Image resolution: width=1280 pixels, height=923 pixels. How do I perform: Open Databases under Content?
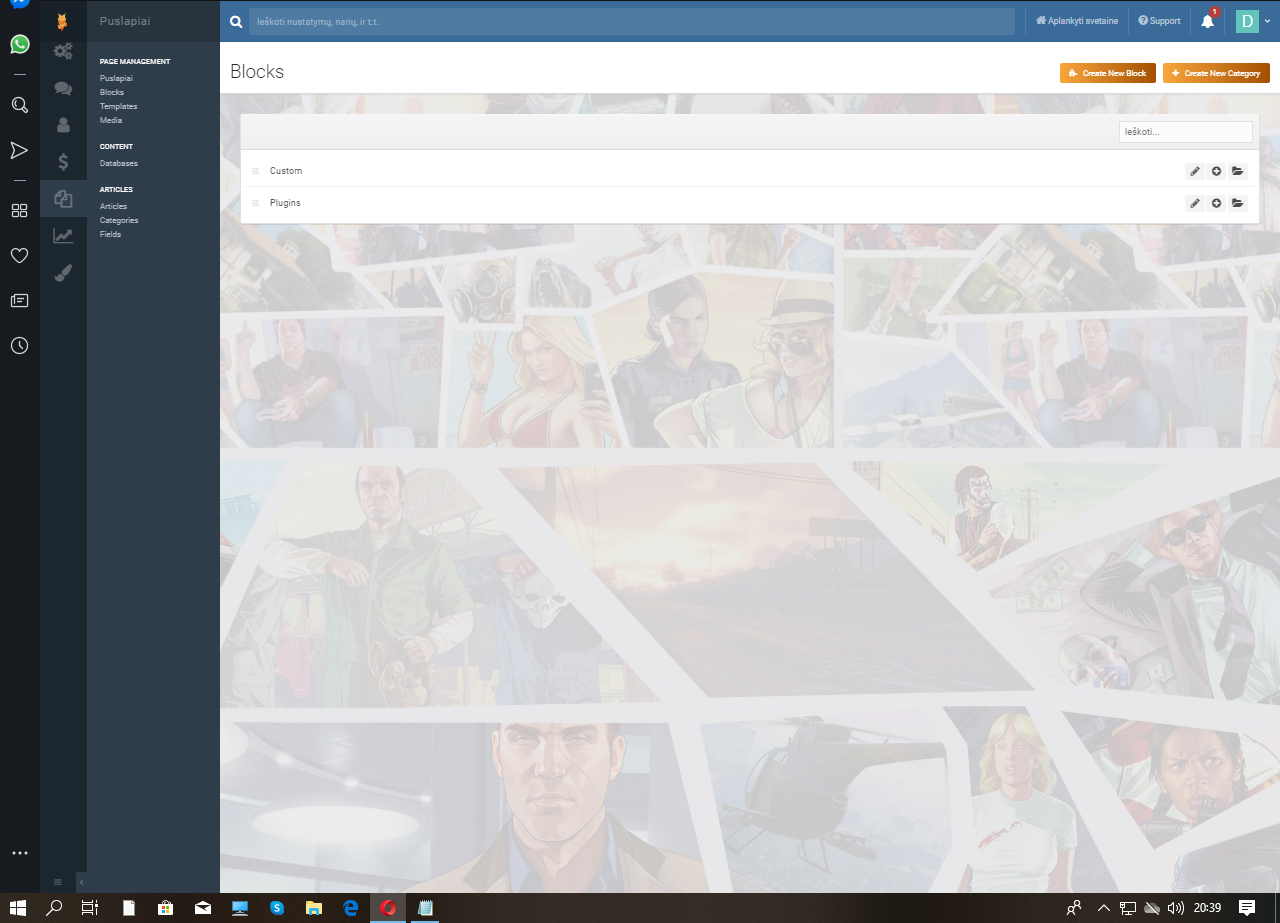pos(119,163)
